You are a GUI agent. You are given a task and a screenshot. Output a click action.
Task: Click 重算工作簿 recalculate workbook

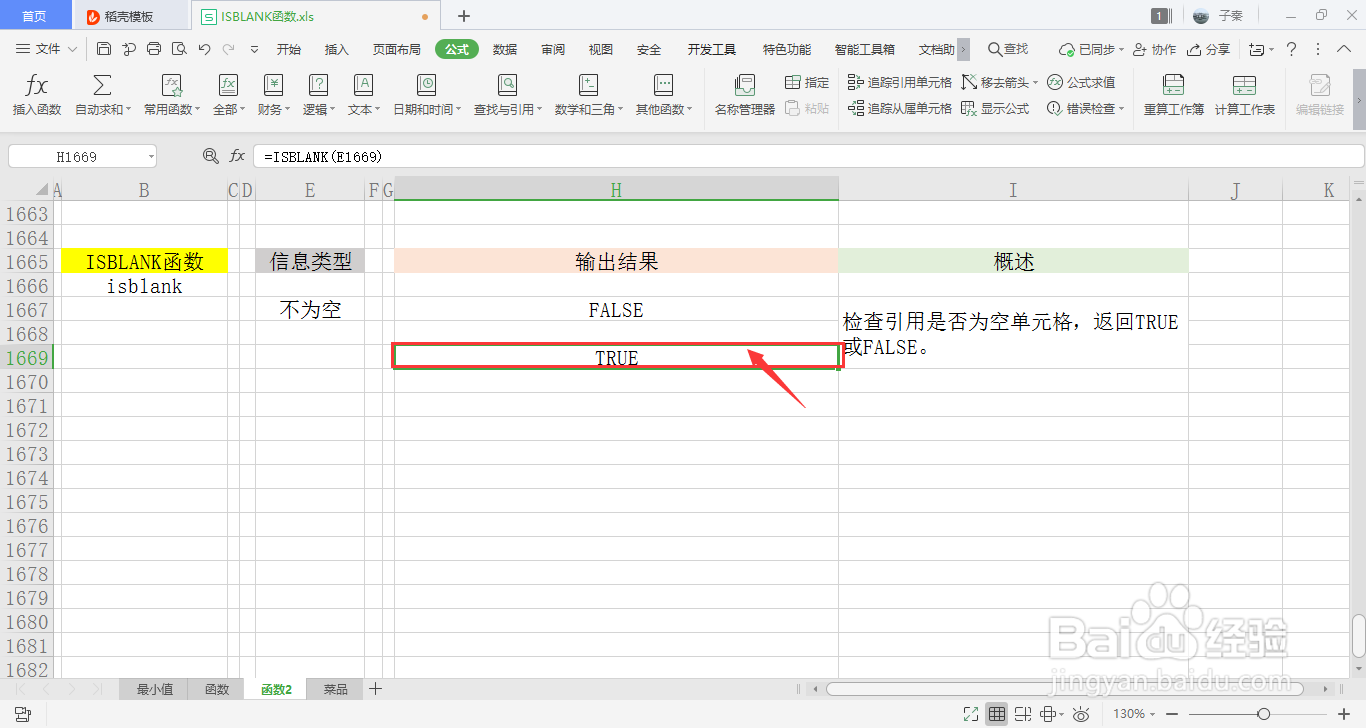1174,96
